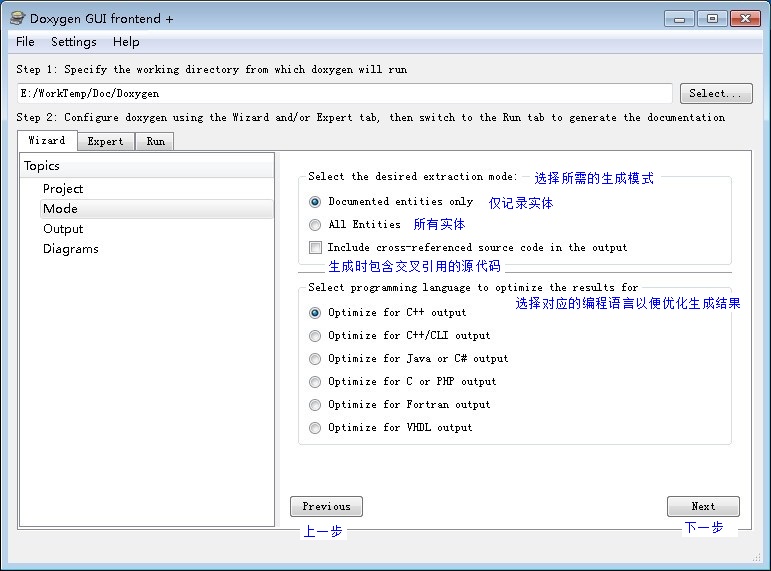Choose Documented entities only radio button
771x571 pixels.
pyautogui.click(x=315, y=202)
